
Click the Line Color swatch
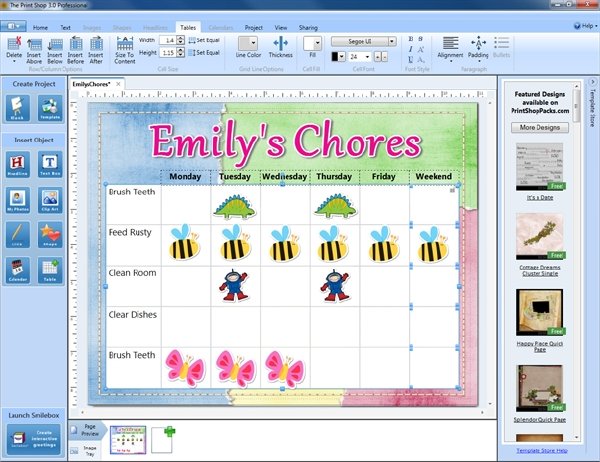click(244, 43)
